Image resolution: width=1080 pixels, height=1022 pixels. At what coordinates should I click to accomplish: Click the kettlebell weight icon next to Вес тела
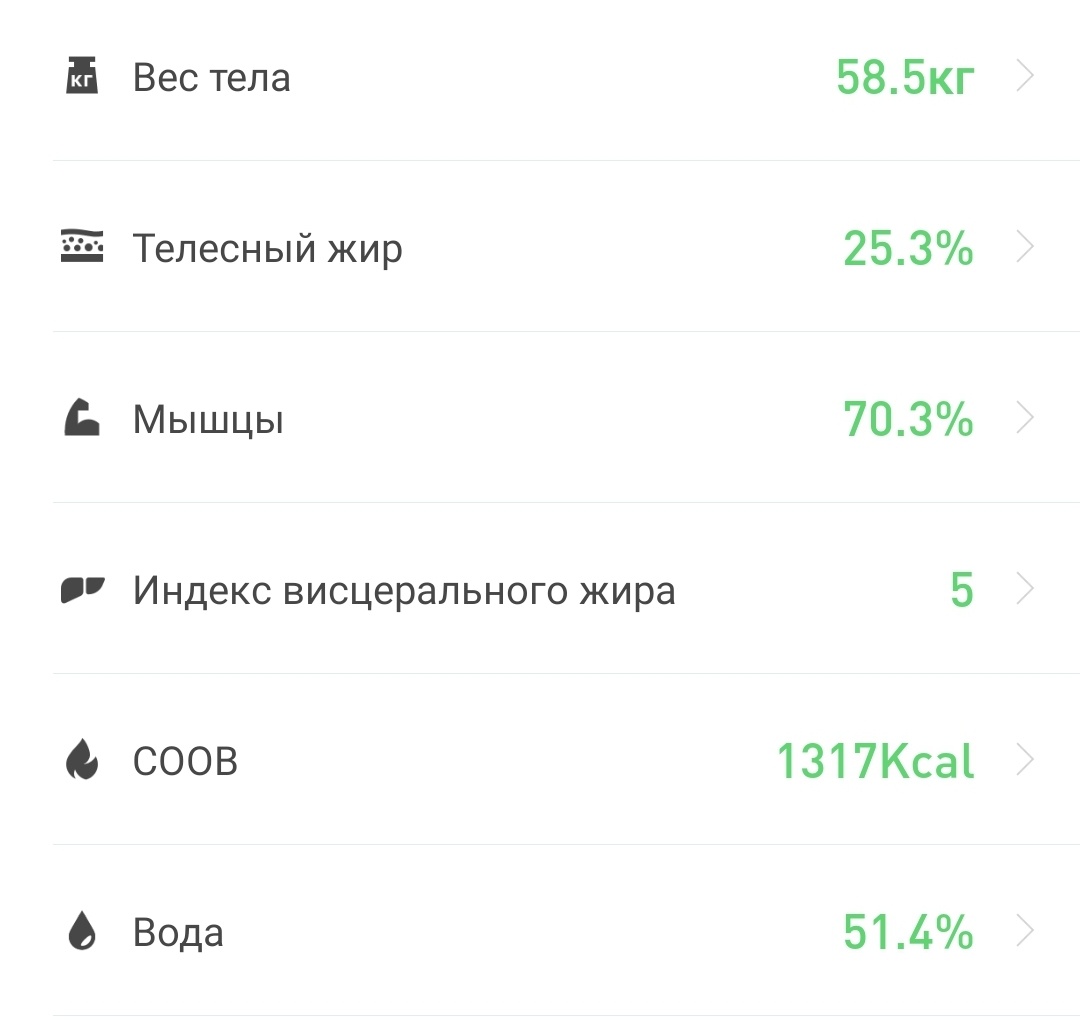tap(81, 75)
